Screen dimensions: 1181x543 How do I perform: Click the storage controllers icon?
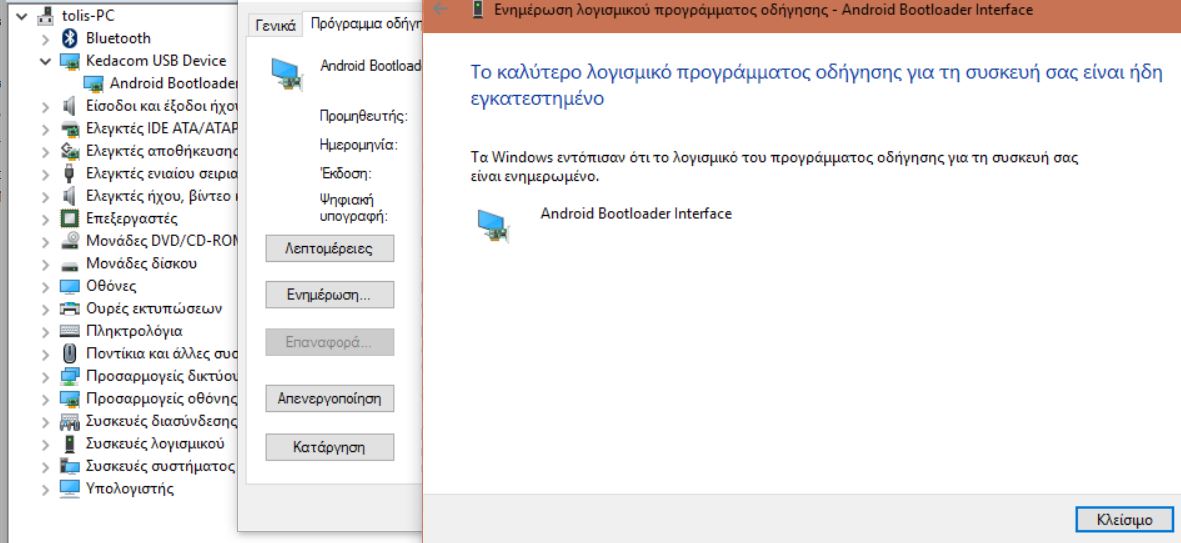click(69, 151)
